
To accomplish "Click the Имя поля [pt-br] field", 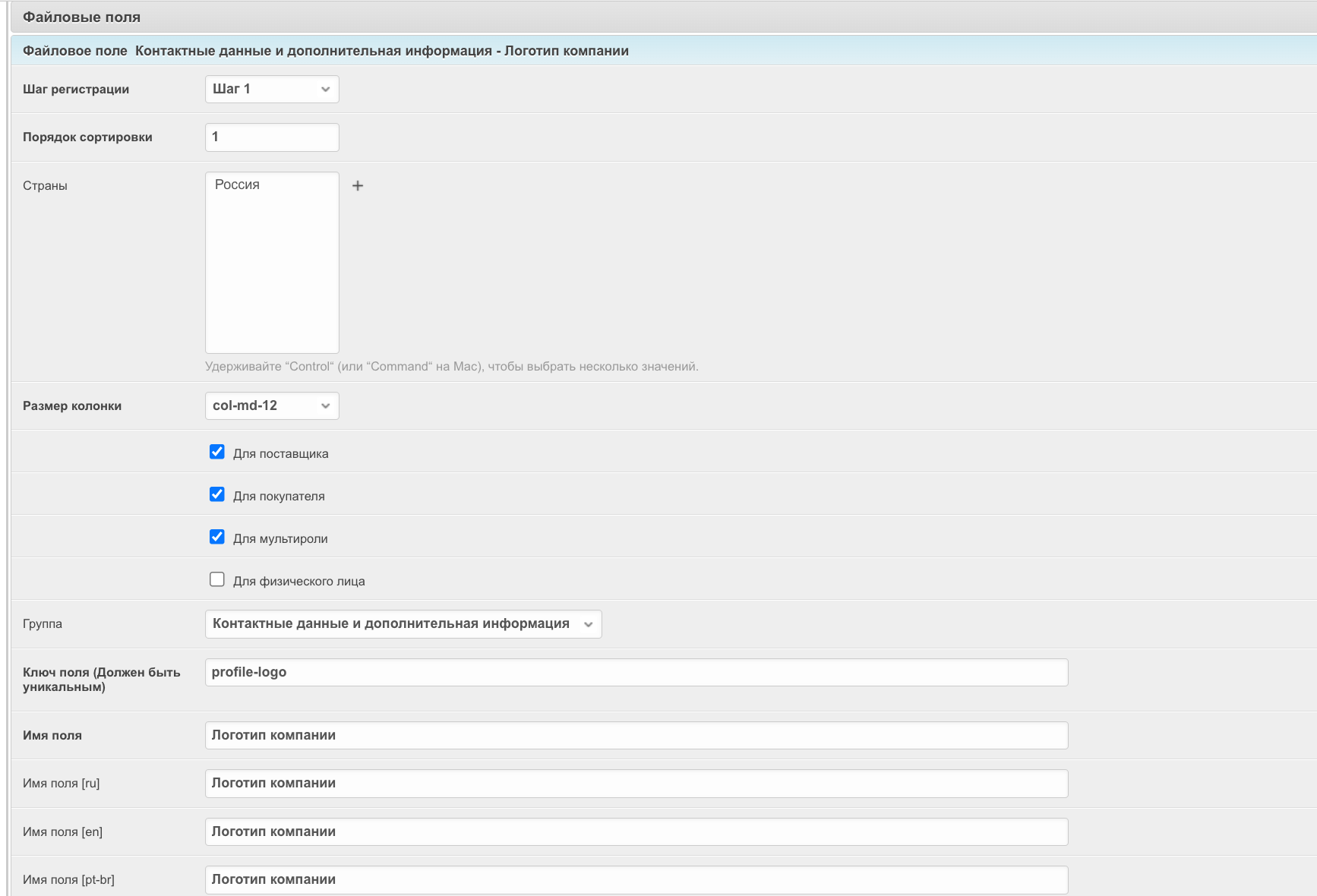I will (x=636, y=880).
